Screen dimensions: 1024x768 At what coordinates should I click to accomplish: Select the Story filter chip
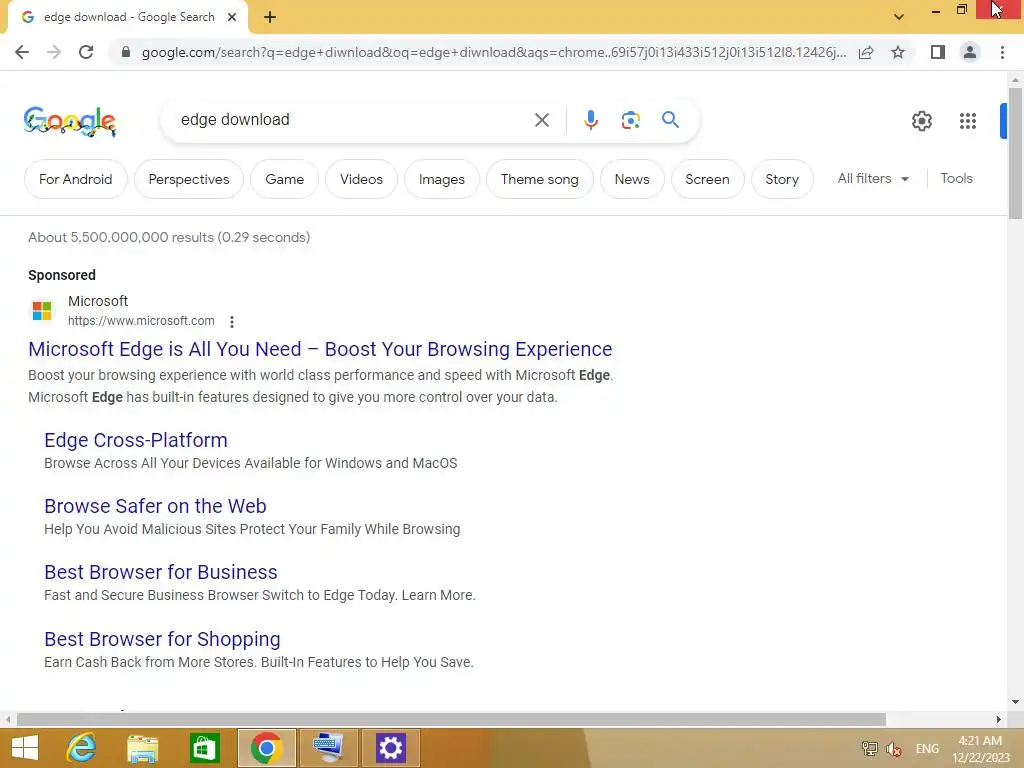point(782,179)
